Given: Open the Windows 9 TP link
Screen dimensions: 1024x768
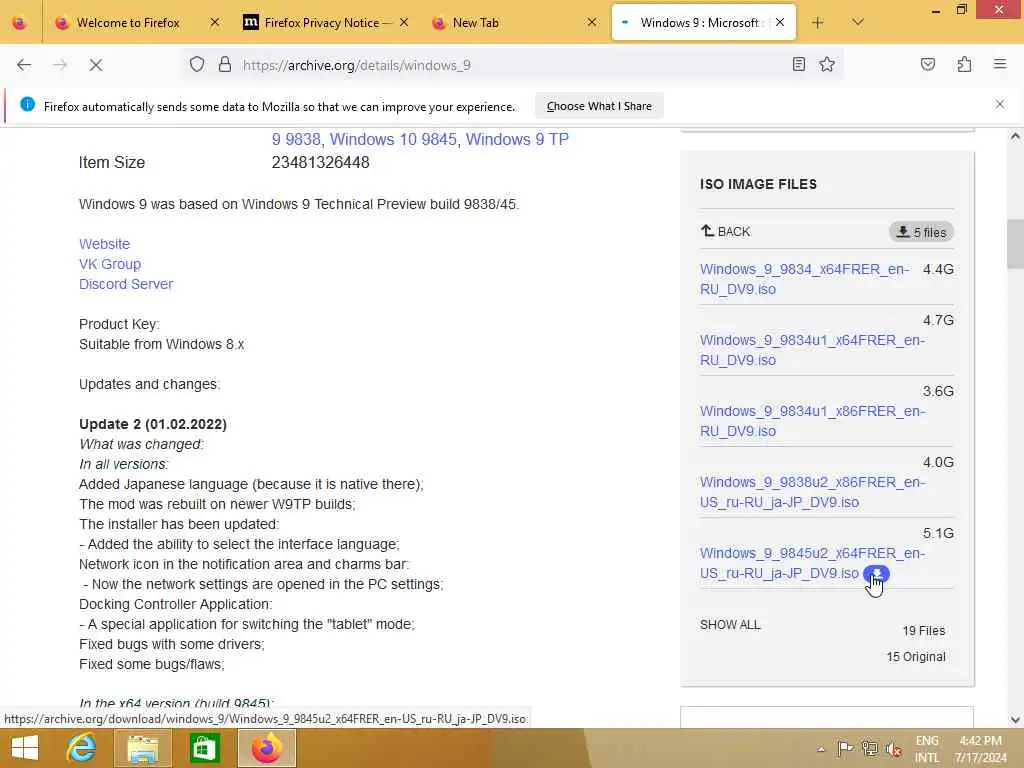Looking at the screenshot, I should 517,139.
